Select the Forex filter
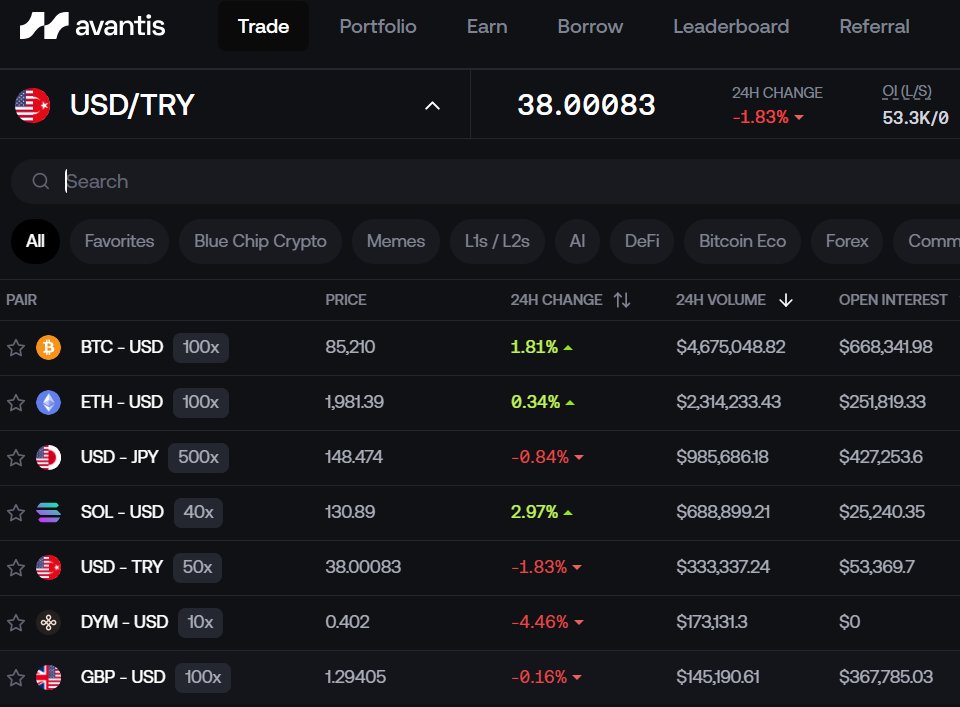 (846, 240)
